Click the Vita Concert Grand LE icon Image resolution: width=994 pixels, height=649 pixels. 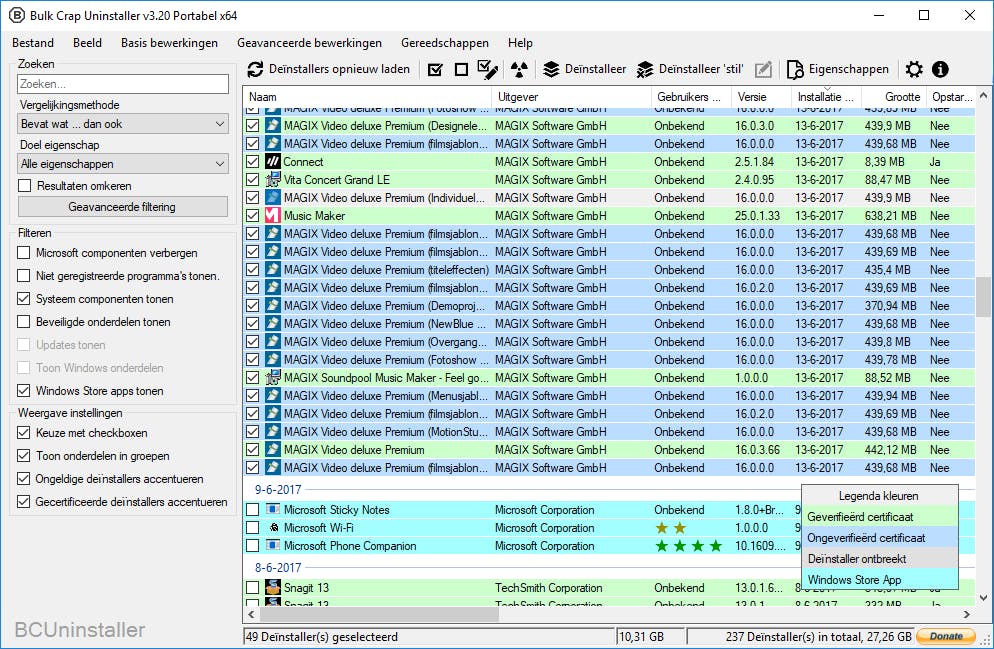tap(273, 179)
